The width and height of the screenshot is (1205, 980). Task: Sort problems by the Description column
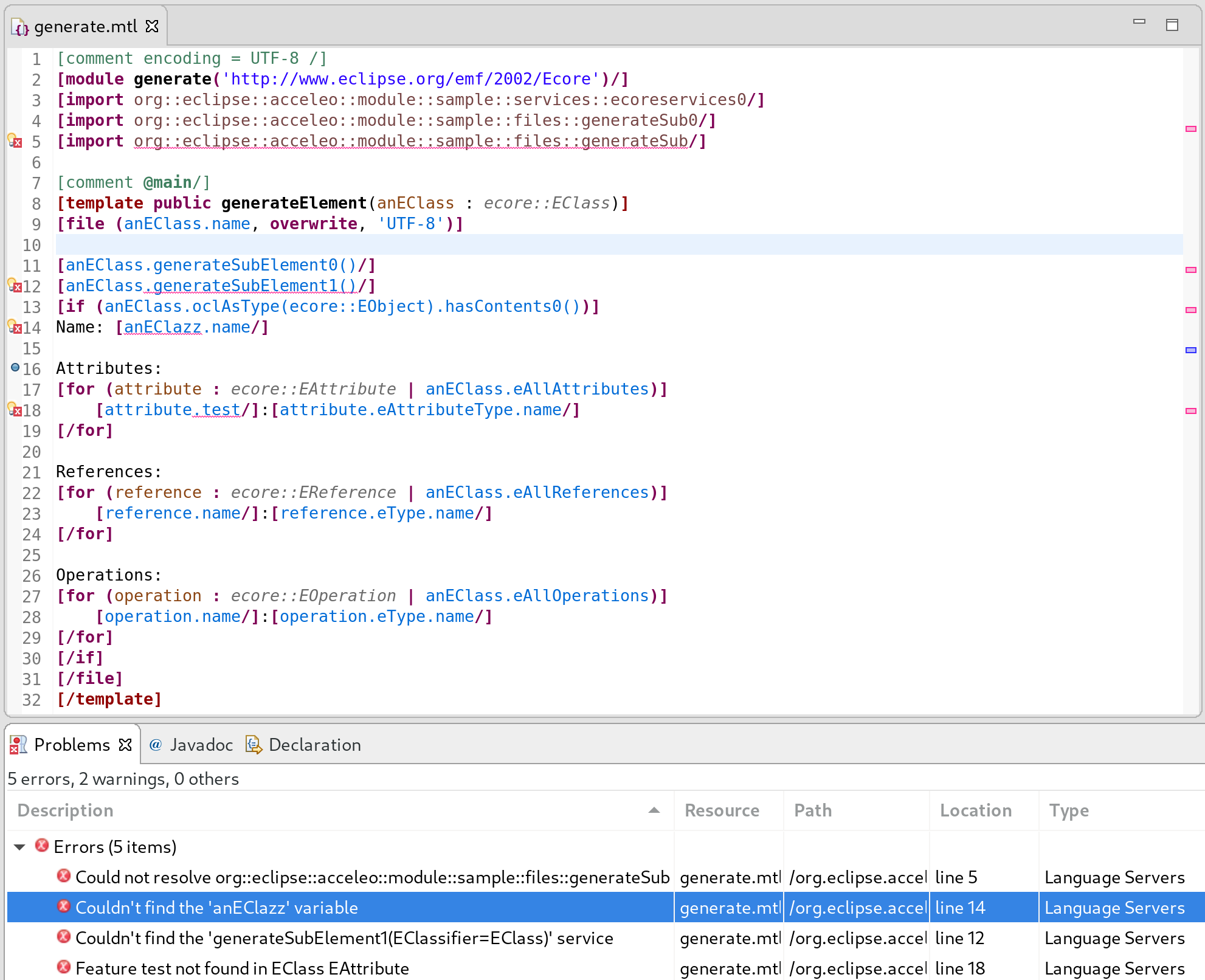pos(66,810)
